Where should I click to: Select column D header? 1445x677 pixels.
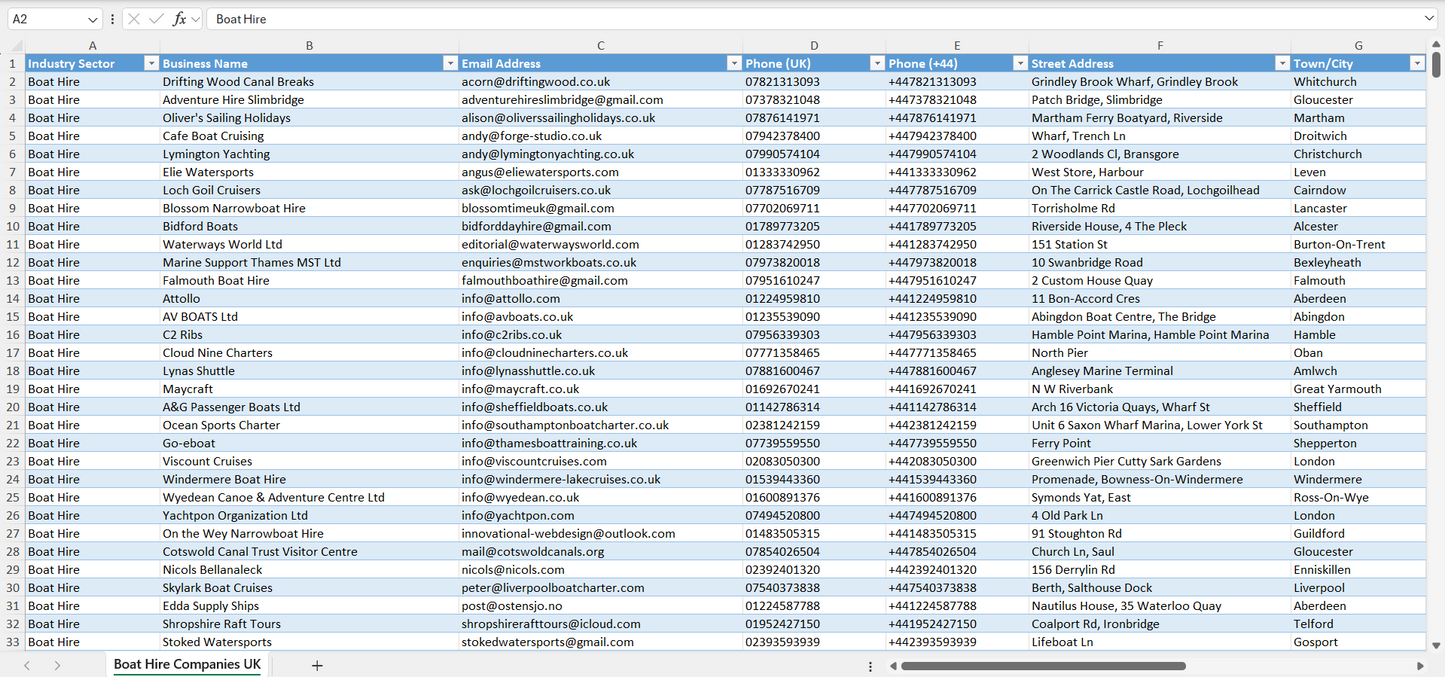pos(814,46)
